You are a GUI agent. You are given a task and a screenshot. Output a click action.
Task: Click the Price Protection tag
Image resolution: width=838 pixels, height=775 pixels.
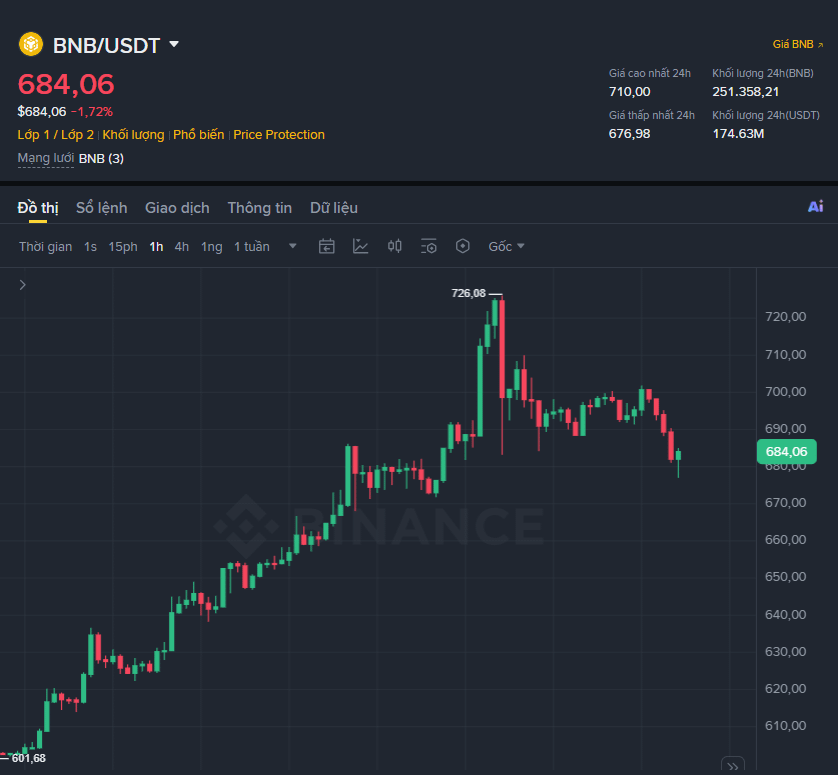279,135
